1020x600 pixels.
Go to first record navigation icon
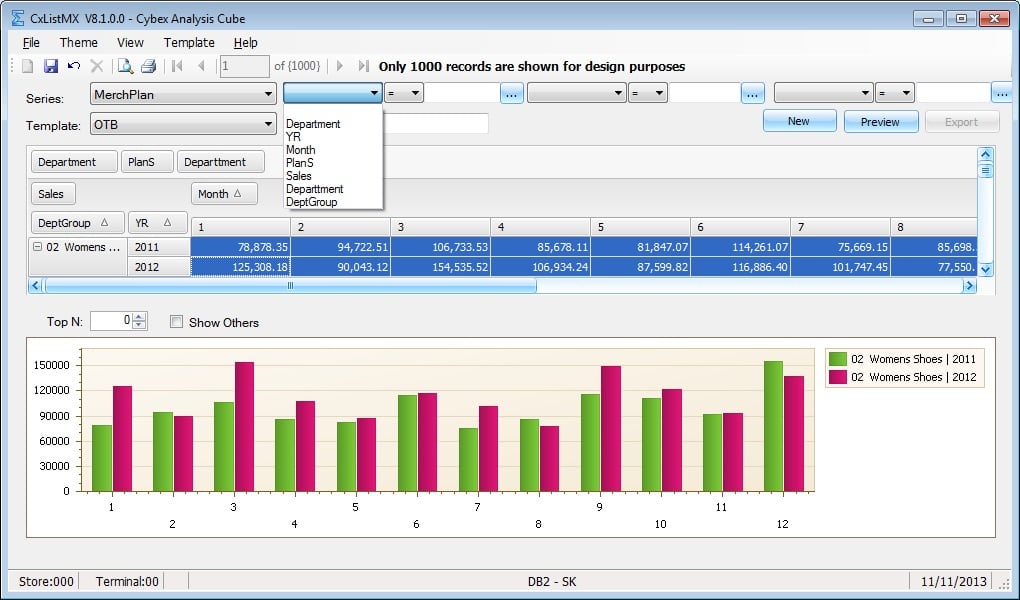177,66
